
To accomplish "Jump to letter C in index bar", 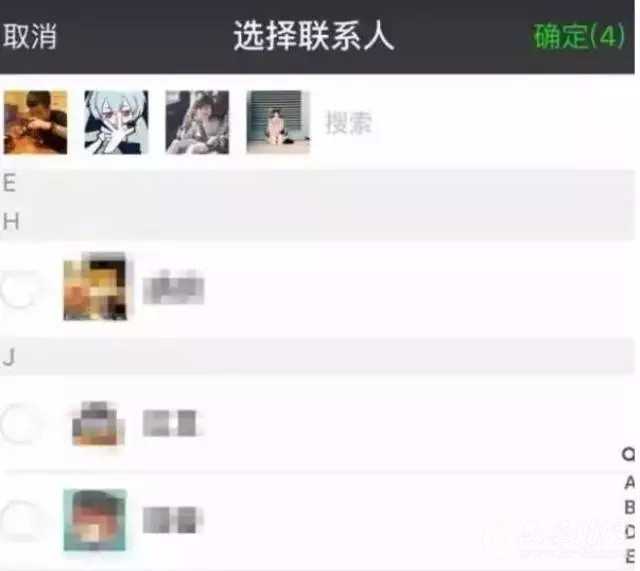I will coord(629,531).
